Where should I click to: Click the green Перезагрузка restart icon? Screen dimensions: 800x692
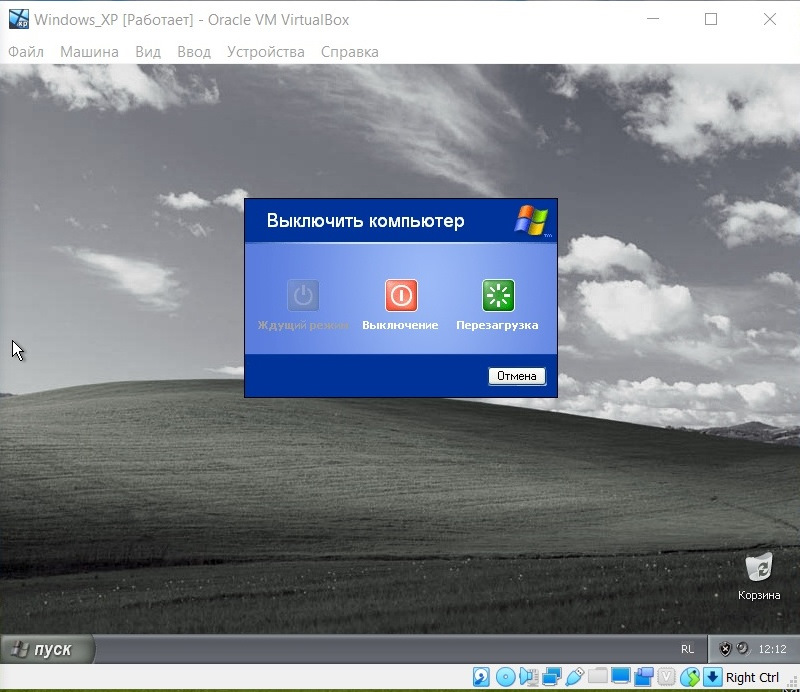(498, 295)
